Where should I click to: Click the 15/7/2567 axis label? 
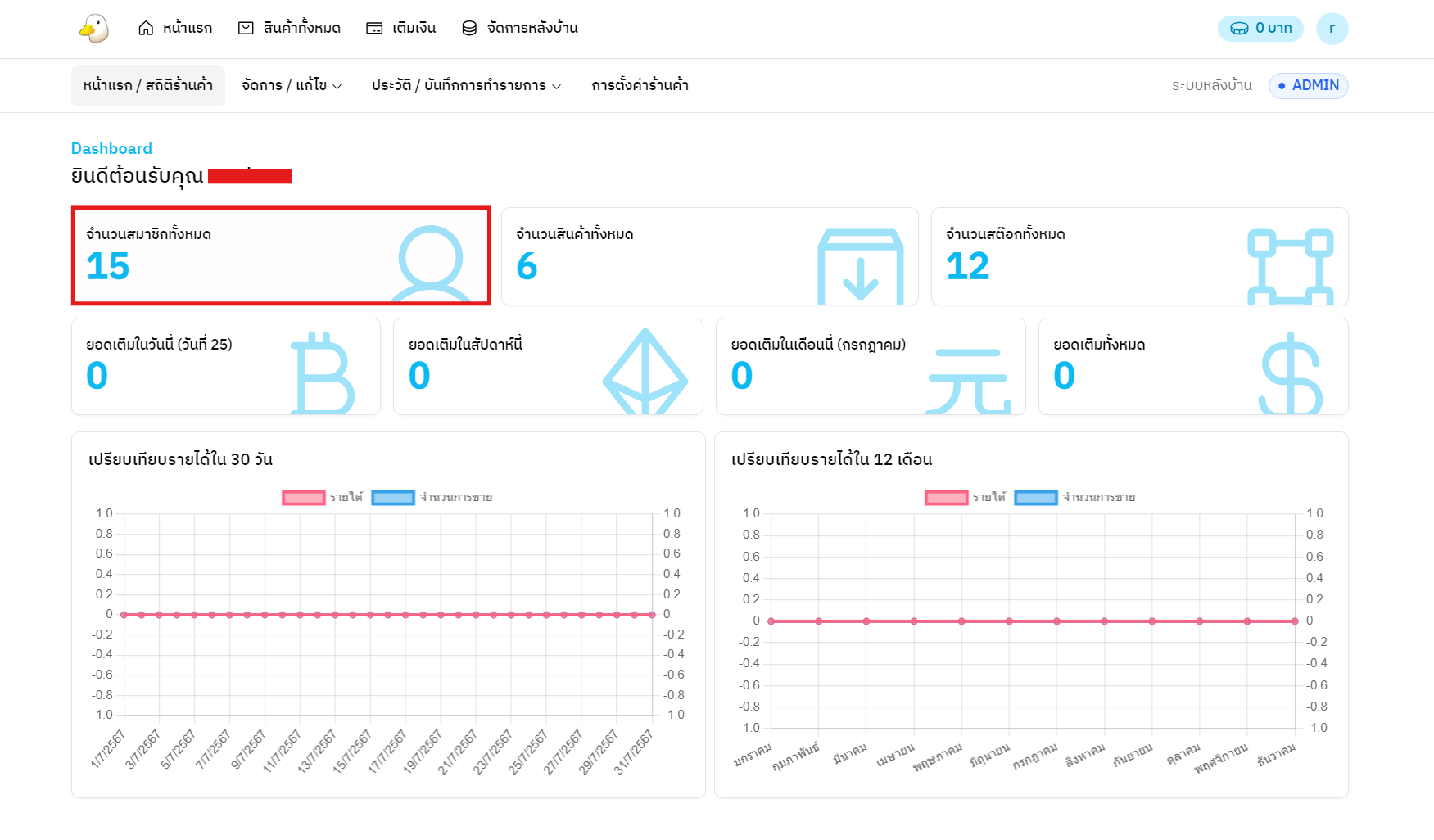[353, 751]
